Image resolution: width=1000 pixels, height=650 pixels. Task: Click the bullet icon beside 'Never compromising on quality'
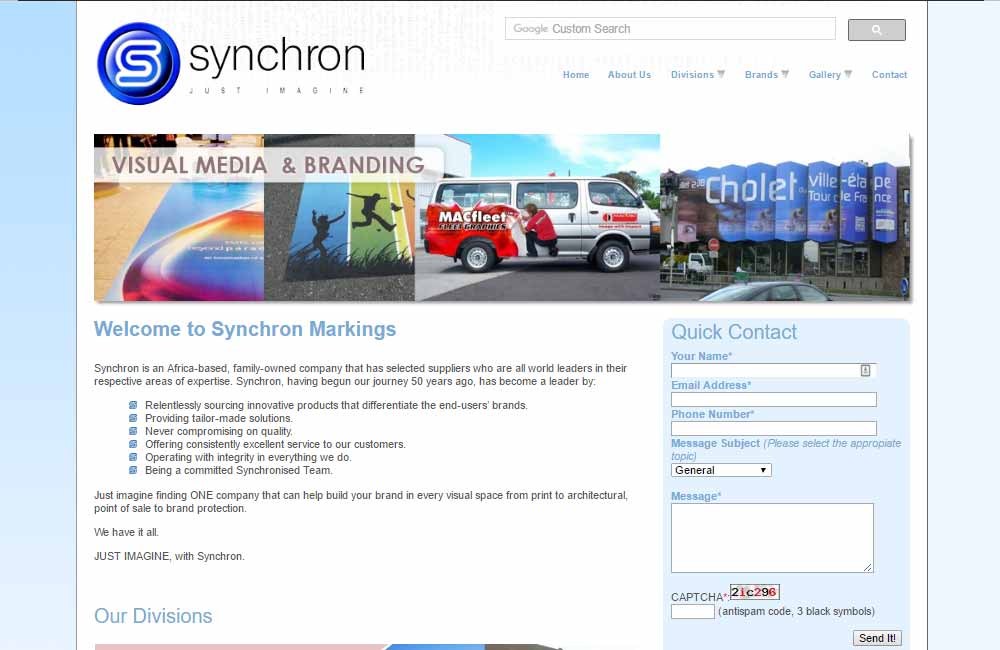pyautogui.click(x=133, y=431)
